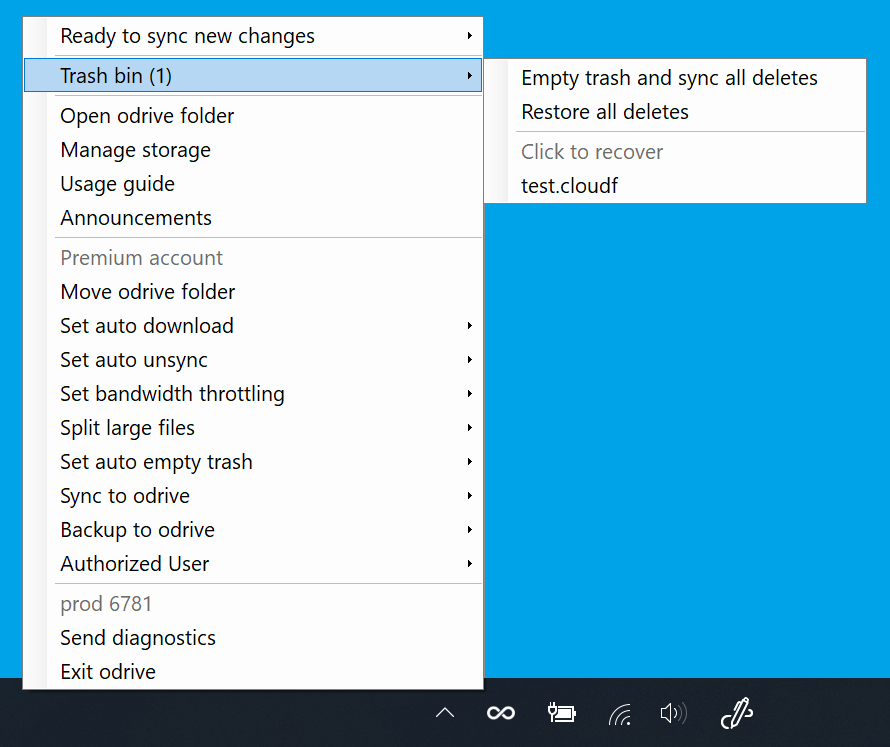Open odrive folder from menu
The height and width of the screenshot is (747, 890).
pyautogui.click(x=253, y=116)
